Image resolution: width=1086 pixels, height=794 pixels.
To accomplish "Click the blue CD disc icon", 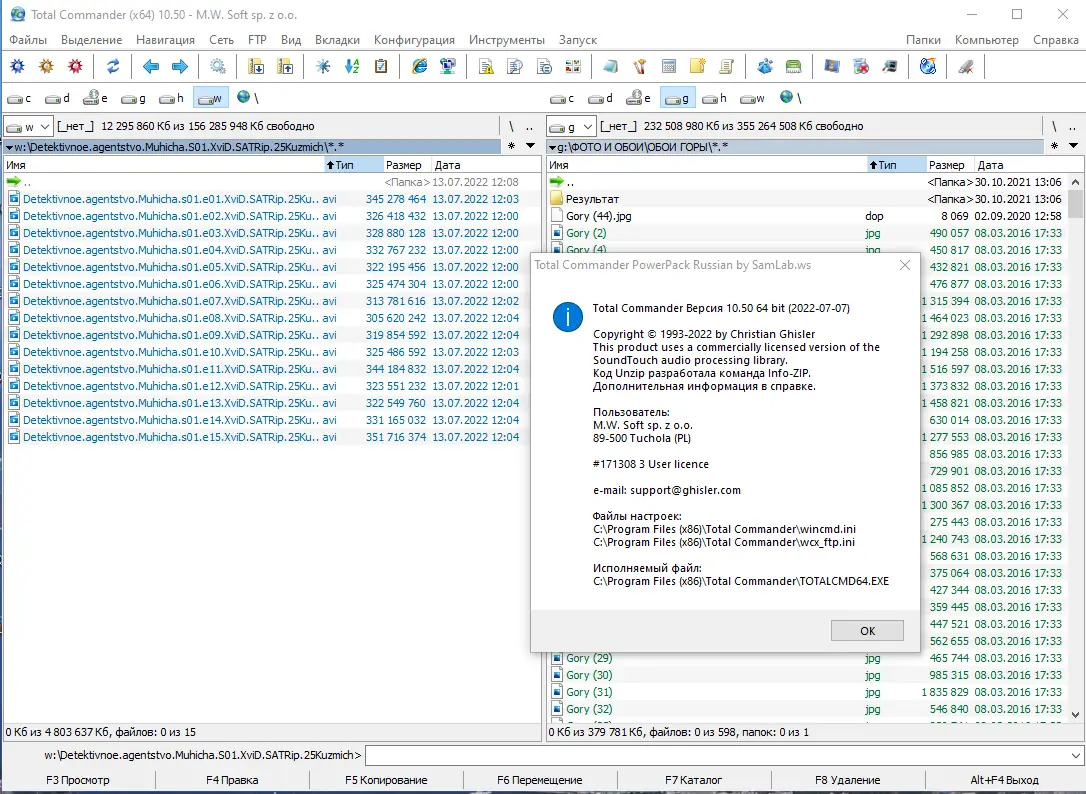I will (928, 67).
